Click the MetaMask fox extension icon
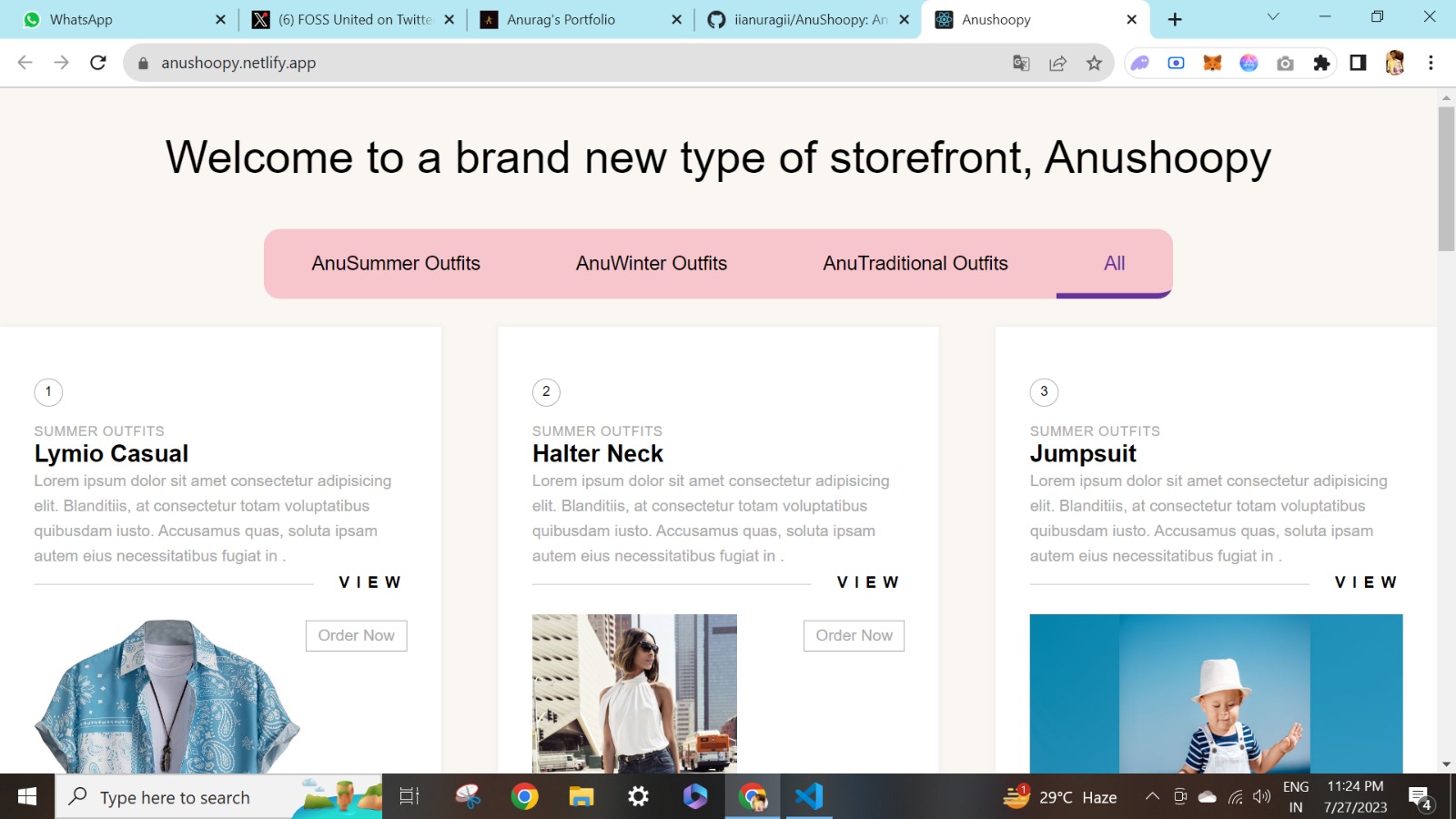The height and width of the screenshot is (819, 1456). pos(1212,63)
